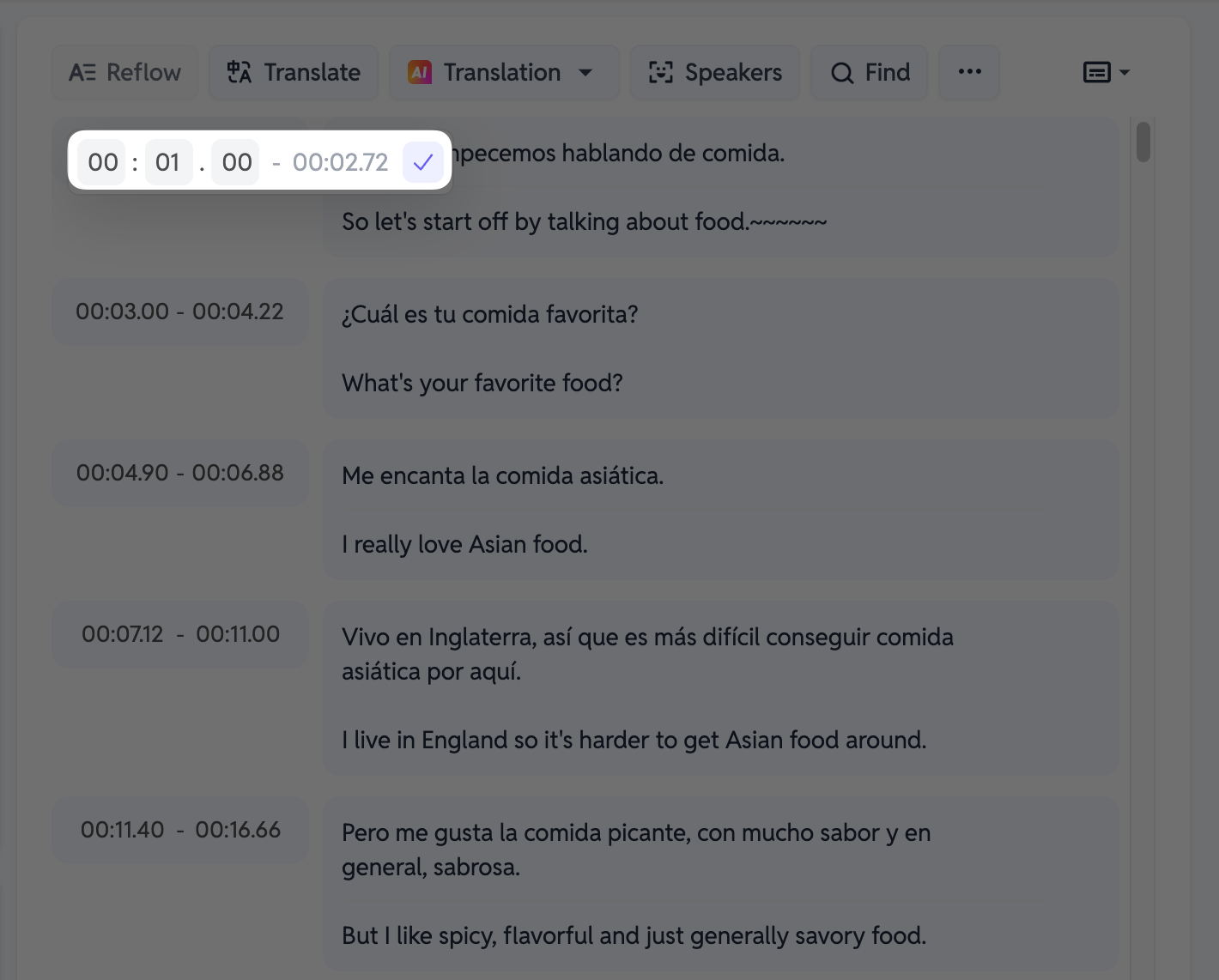Click the line ending 'hablando de comida.'
Viewport: 1219px width, 980px height.
point(618,154)
